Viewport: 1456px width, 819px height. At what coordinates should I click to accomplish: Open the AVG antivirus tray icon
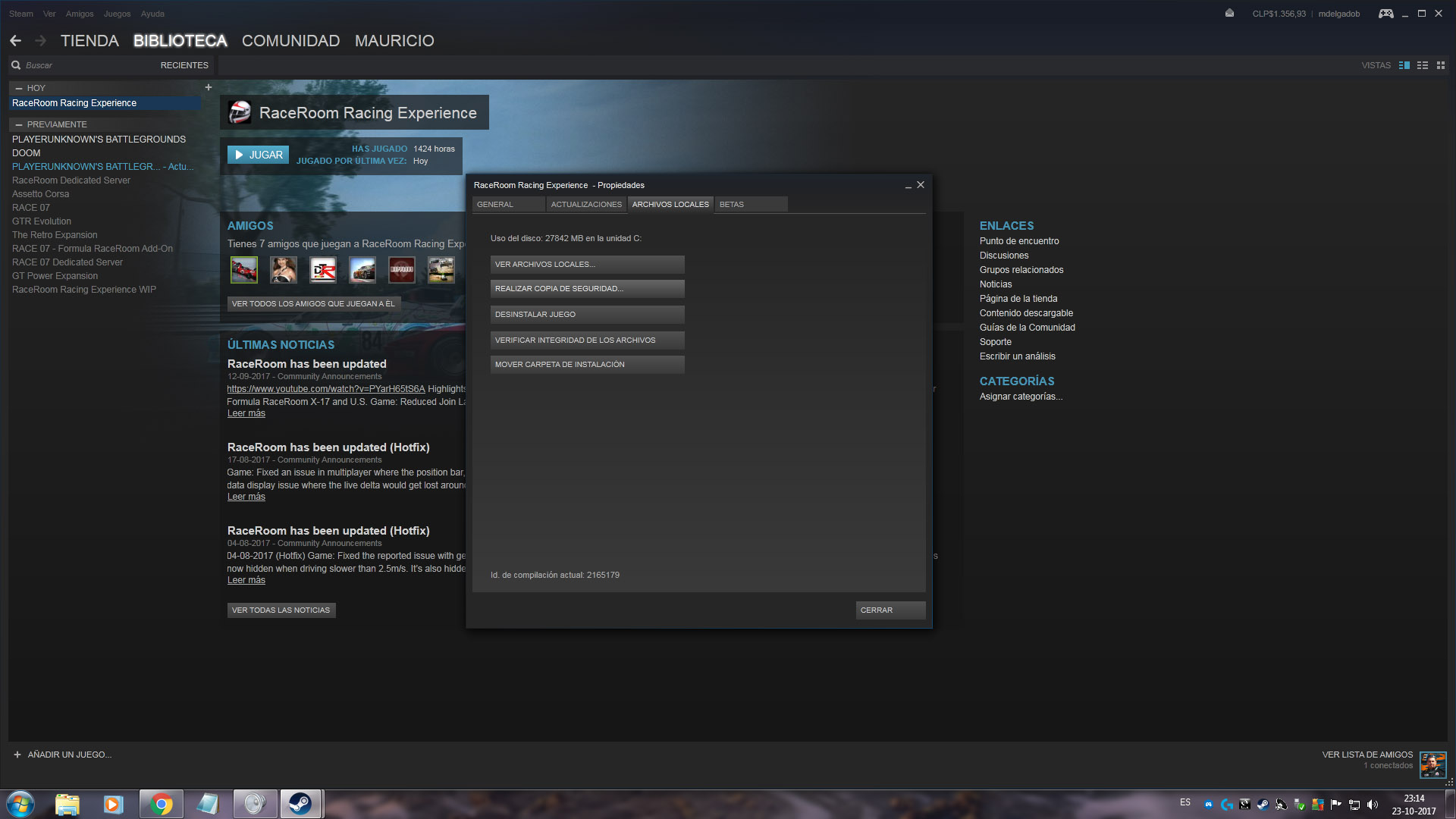[1317, 805]
